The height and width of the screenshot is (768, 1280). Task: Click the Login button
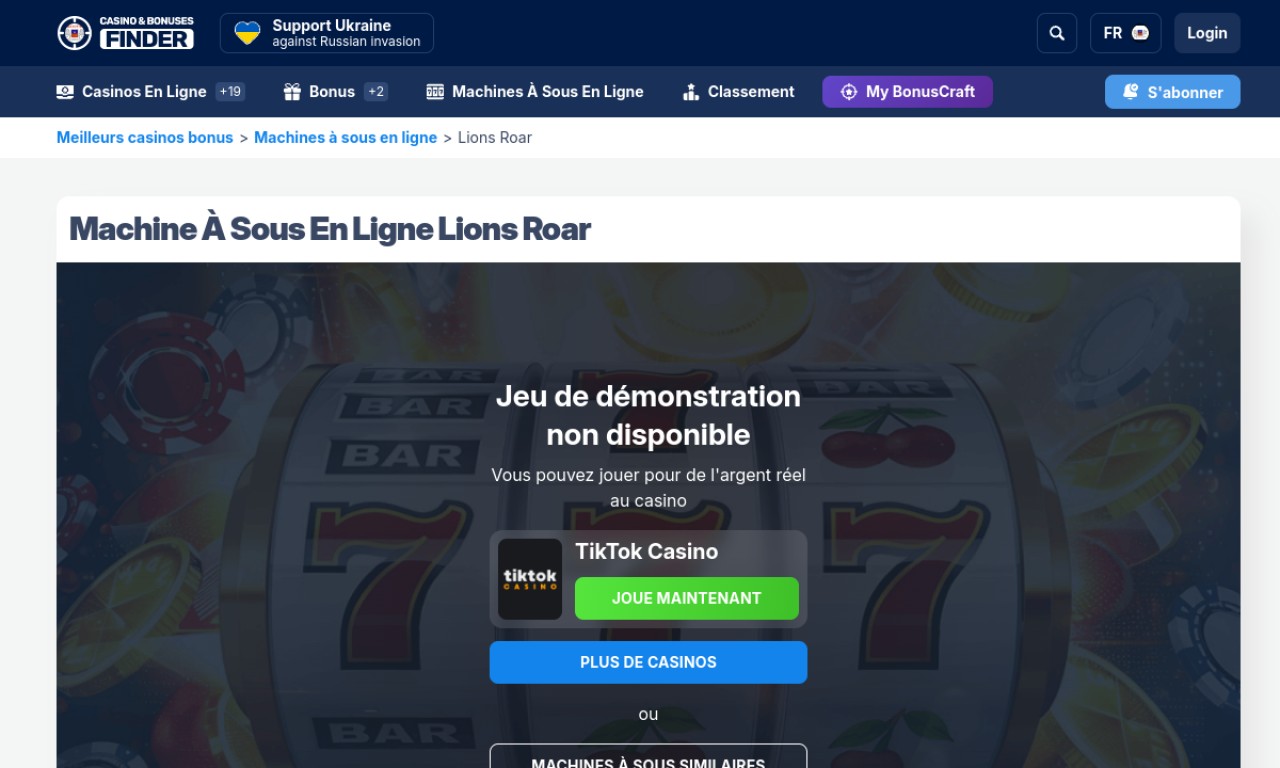tap(1207, 33)
